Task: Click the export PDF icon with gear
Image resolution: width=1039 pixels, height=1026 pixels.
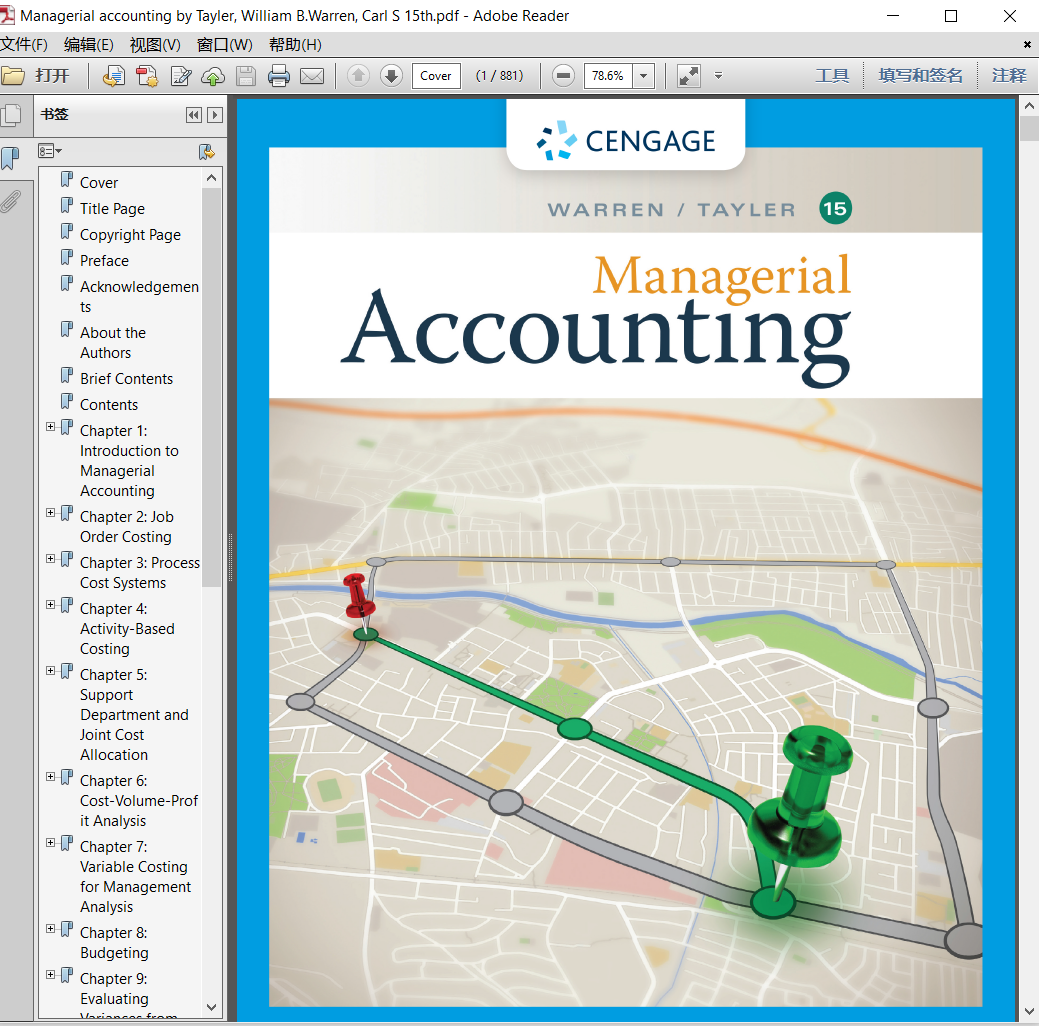Action: 147,76
